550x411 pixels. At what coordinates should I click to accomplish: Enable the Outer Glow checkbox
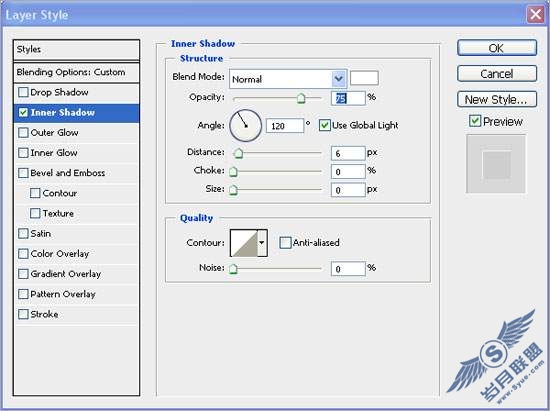[x=23, y=133]
